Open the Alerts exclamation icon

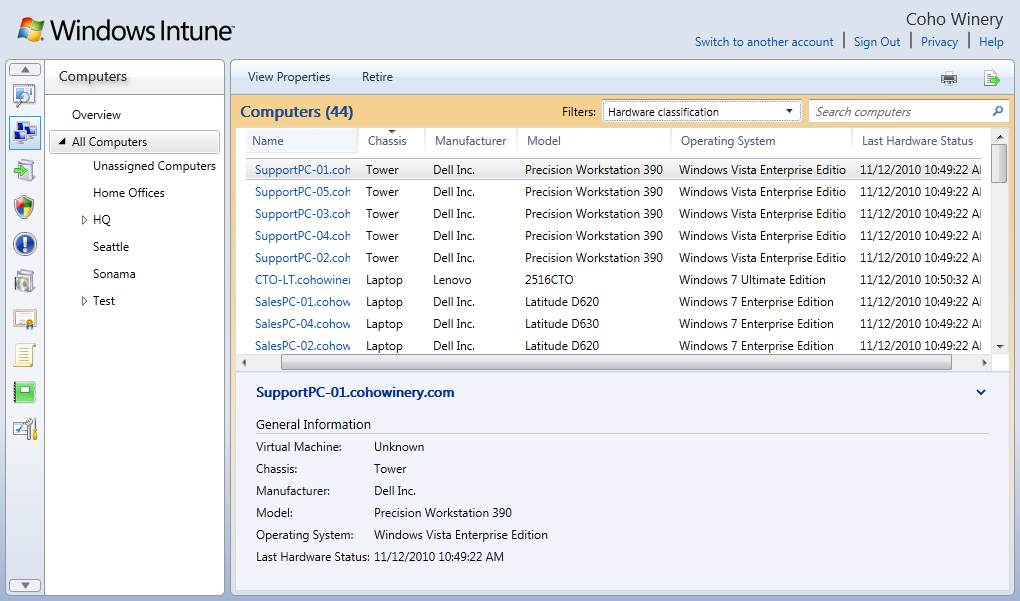click(25, 245)
